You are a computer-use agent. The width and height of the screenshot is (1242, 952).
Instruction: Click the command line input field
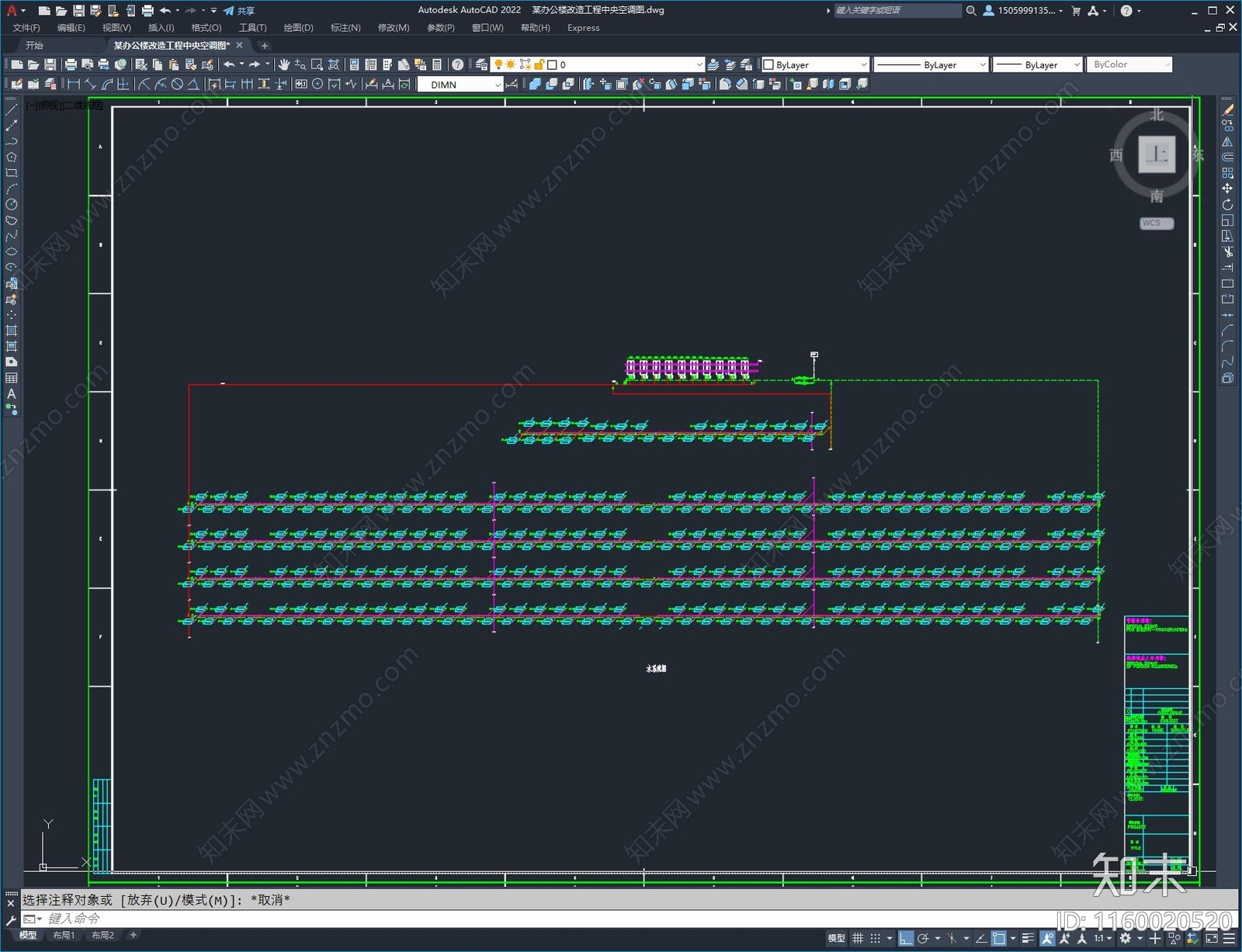(x=543, y=919)
